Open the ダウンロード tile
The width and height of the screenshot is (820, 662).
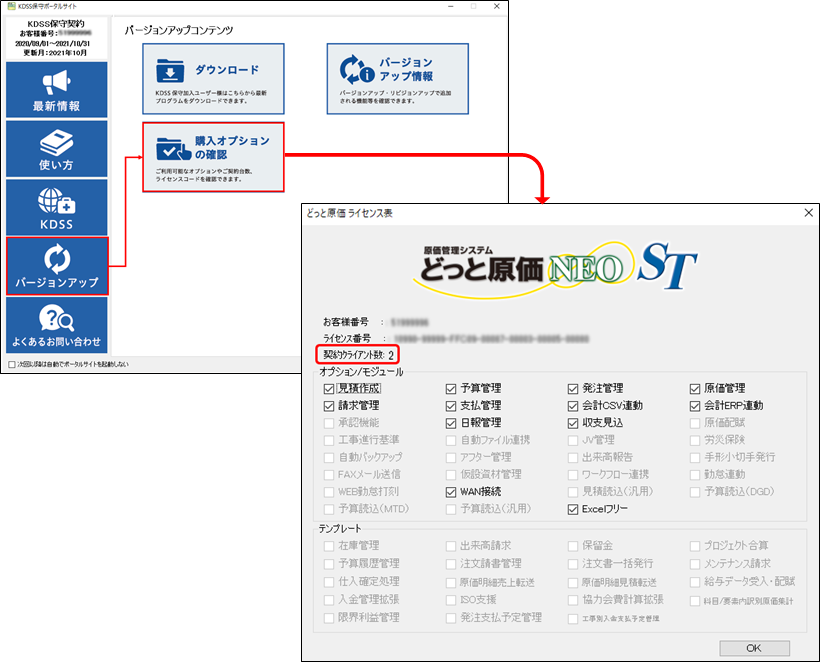[x=213, y=79]
